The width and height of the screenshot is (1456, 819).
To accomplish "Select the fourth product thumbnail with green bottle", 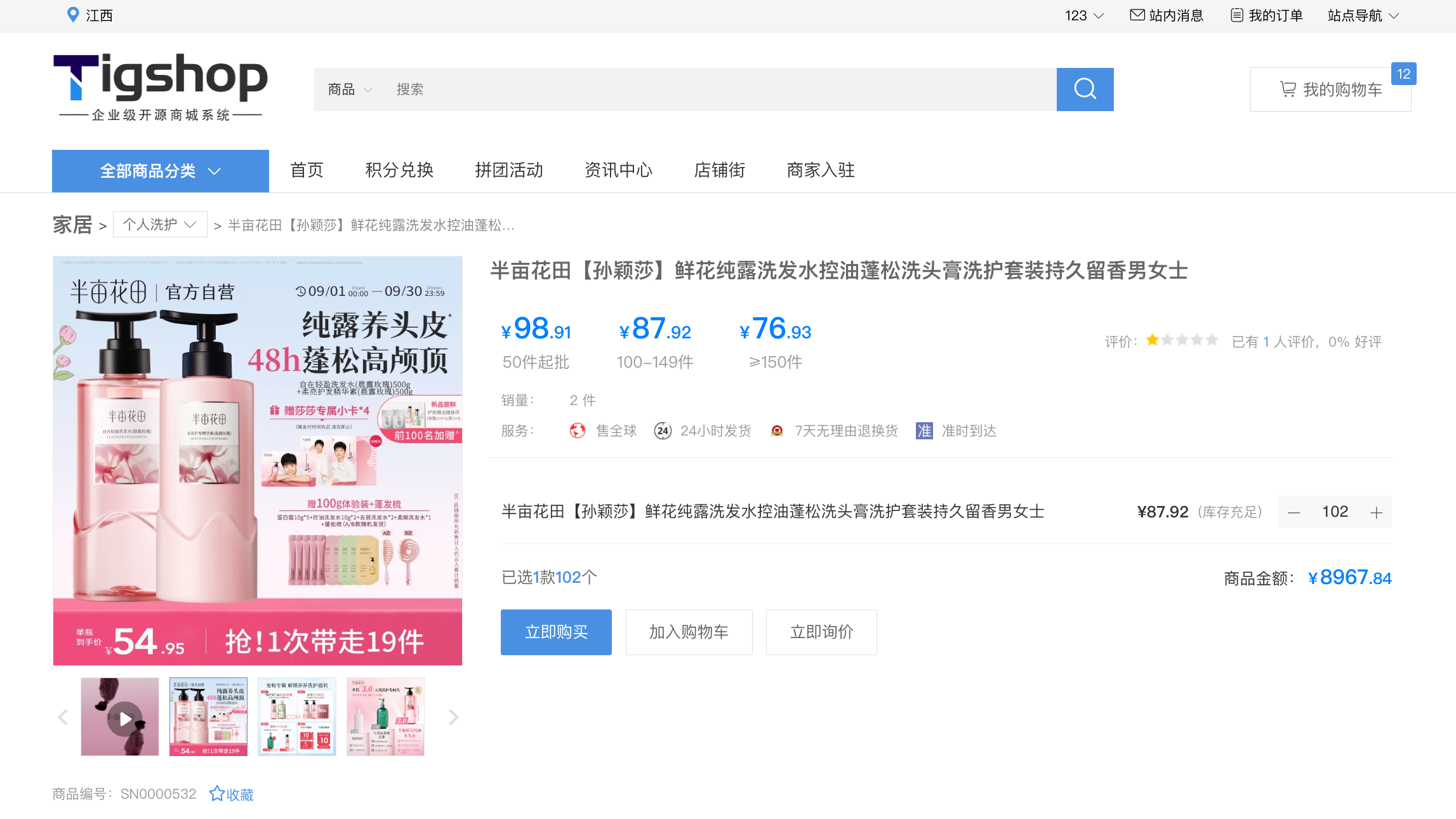I will (385, 717).
